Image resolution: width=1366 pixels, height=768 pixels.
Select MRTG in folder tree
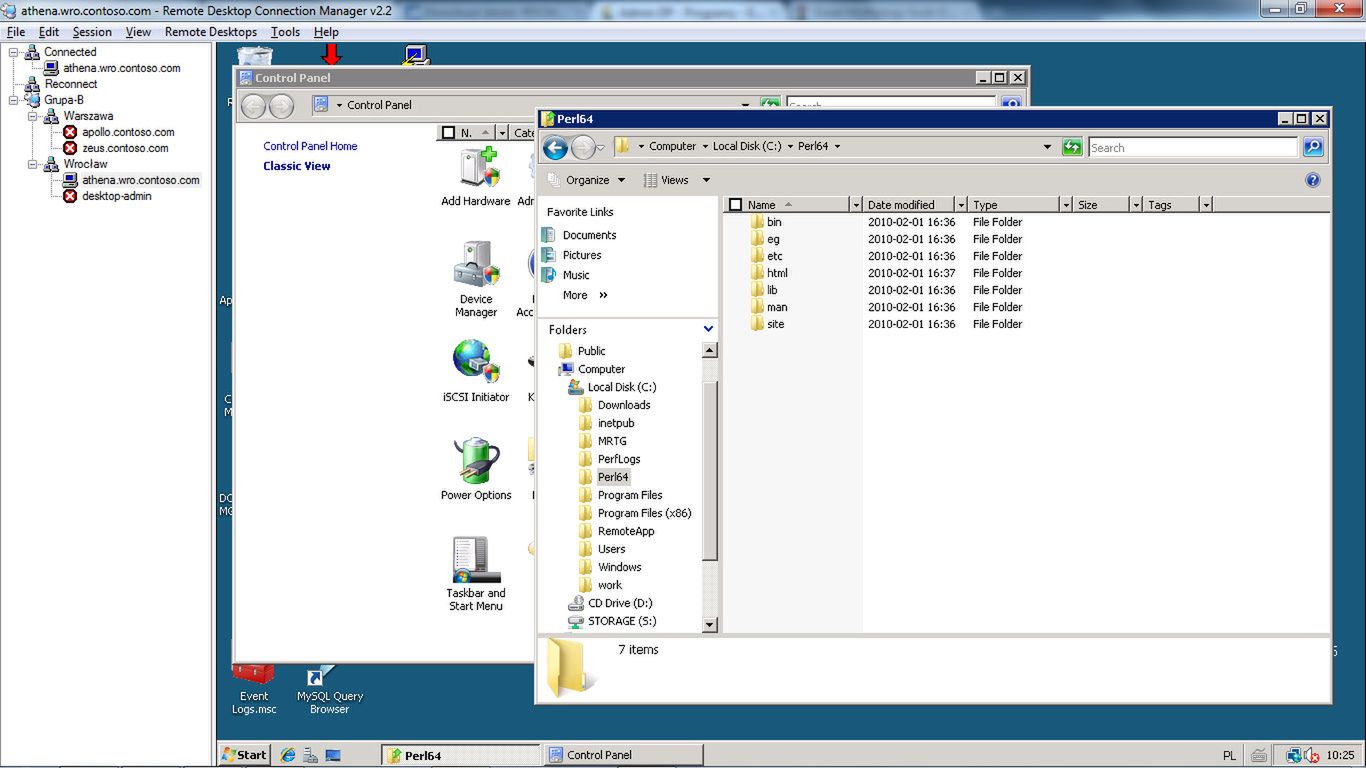[612, 441]
